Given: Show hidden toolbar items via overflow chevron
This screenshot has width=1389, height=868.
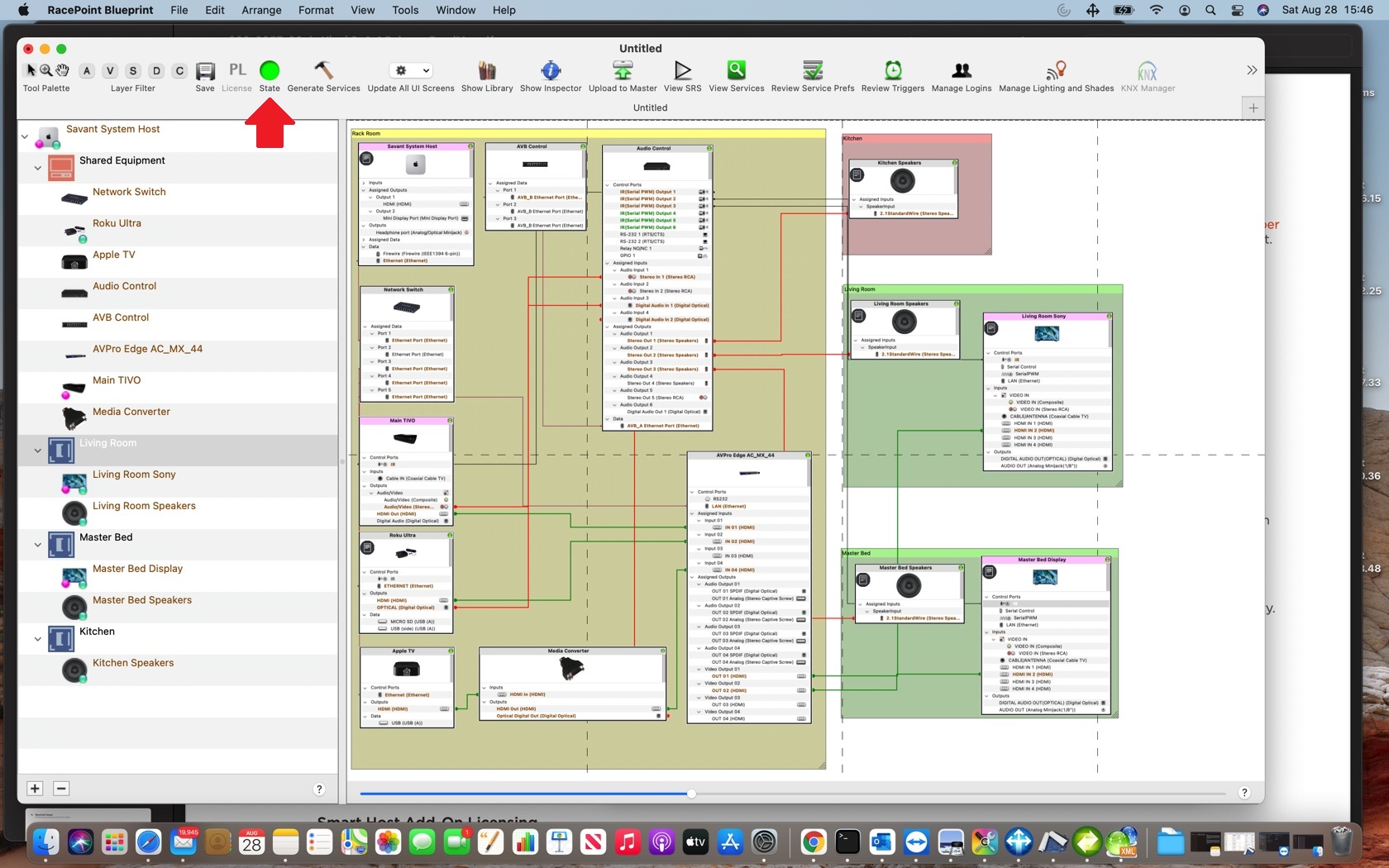Looking at the screenshot, I should click(x=1252, y=70).
